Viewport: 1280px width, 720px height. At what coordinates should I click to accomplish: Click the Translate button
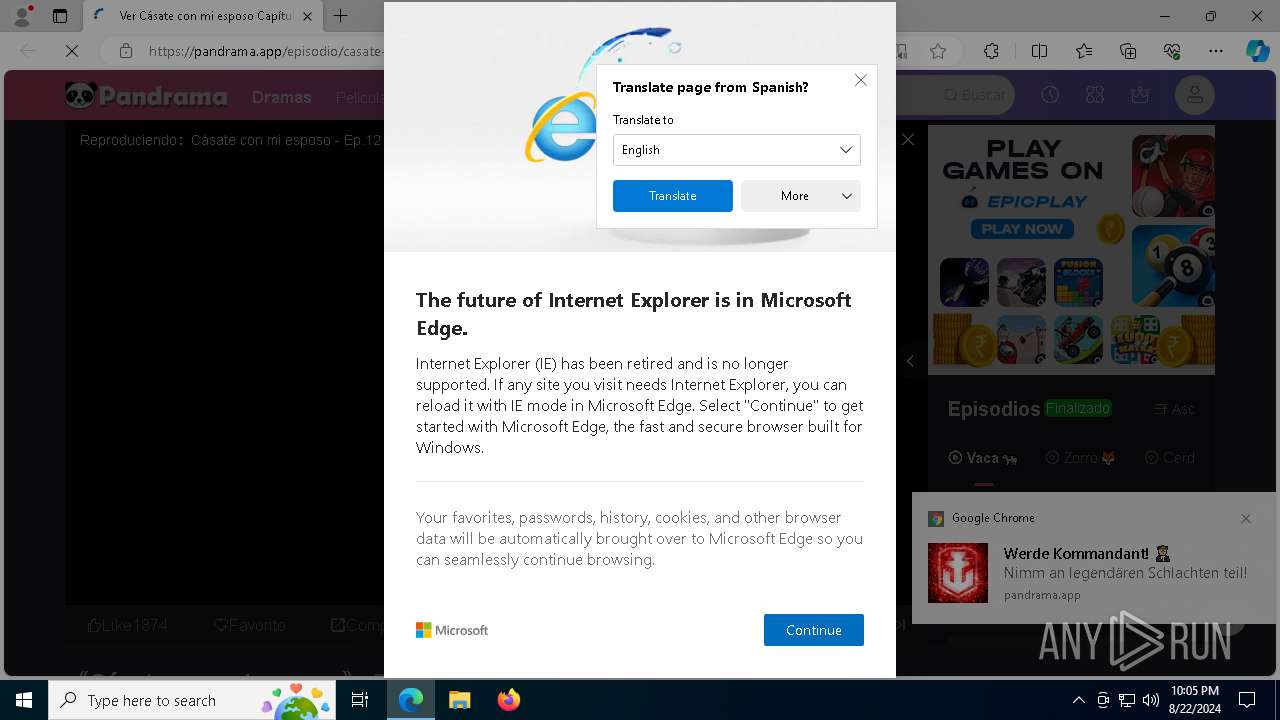[x=672, y=196]
